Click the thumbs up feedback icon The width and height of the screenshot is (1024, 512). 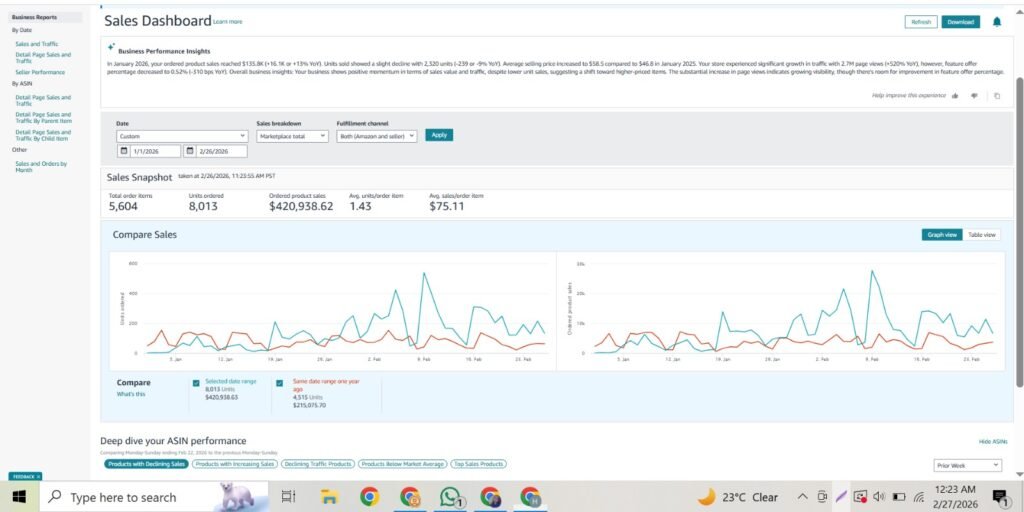(x=955, y=96)
